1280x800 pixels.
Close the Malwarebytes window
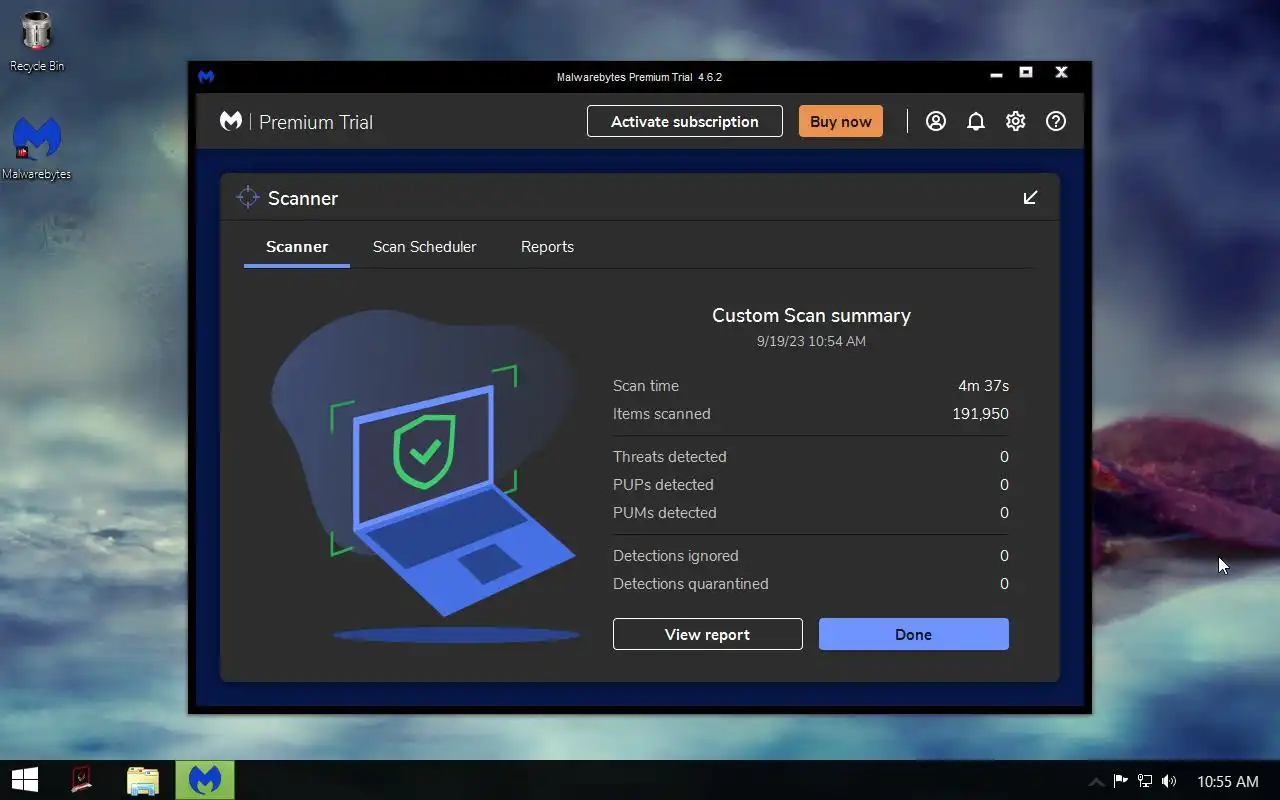point(1062,73)
